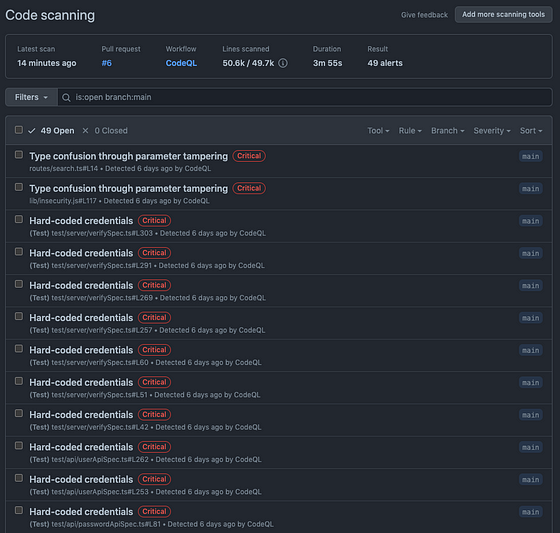Open Hard-coded credentials alert at verifySpec.ts#L60

pyautogui.click(x=81, y=350)
